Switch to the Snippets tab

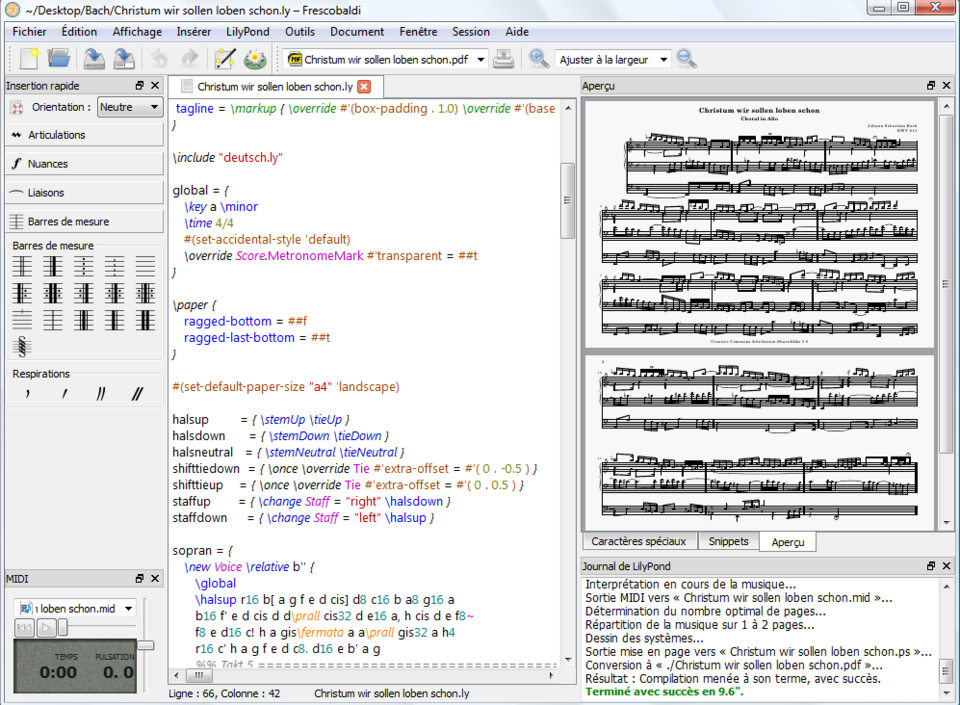pyautogui.click(x=728, y=541)
